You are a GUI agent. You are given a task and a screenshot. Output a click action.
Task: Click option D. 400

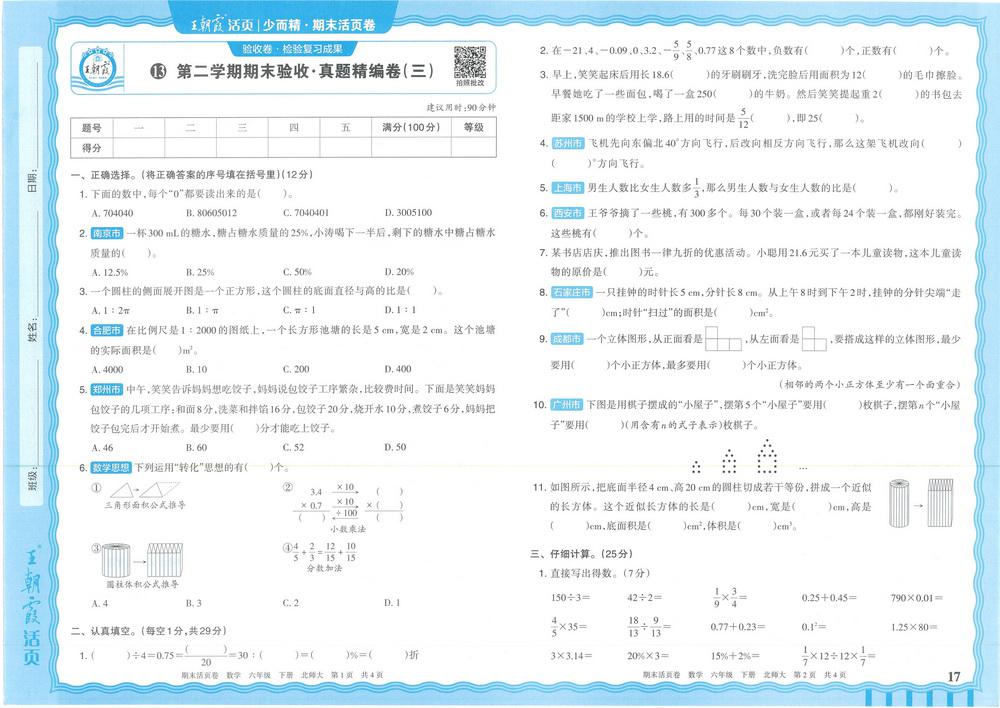tap(398, 369)
